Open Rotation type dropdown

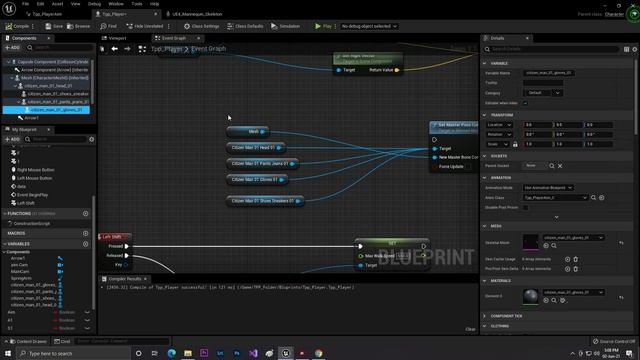click(x=499, y=134)
